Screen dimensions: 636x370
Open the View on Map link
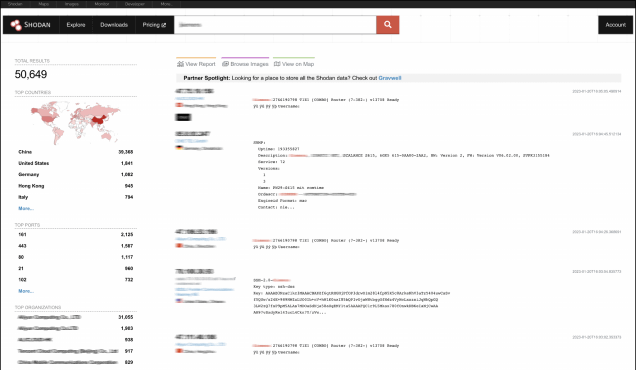[x=294, y=64]
